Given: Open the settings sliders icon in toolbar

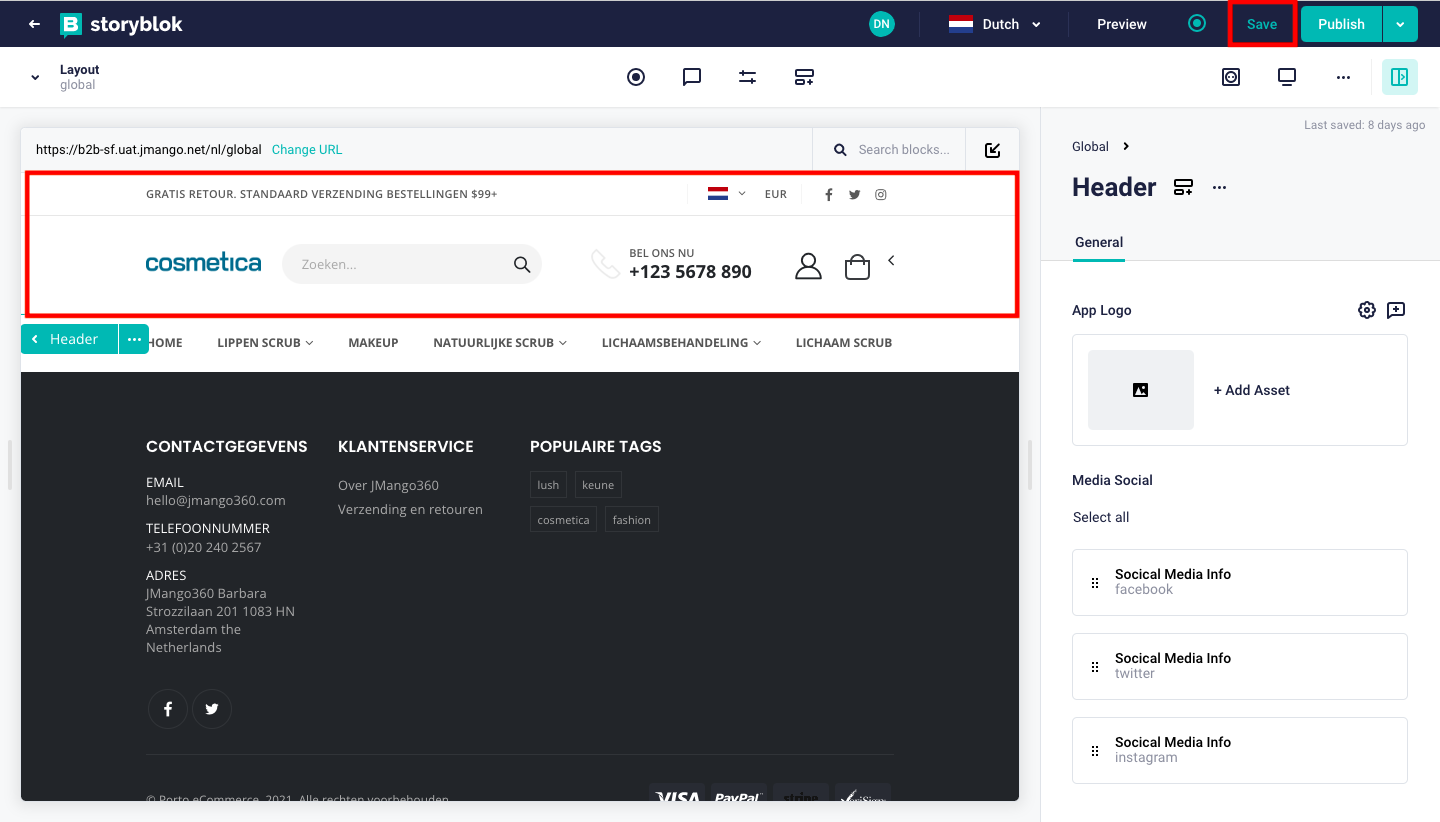Looking at the screenshot, I should click(x=747, y=77).
